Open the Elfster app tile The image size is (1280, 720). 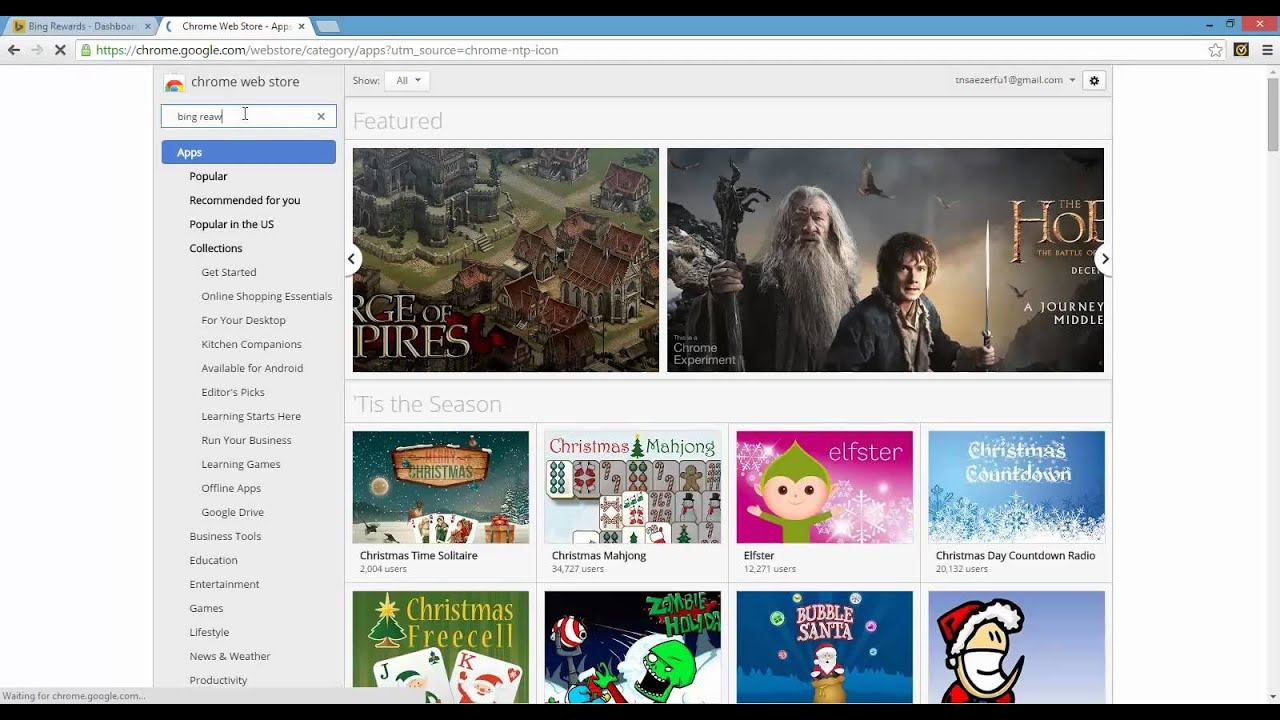click(824, 502)
